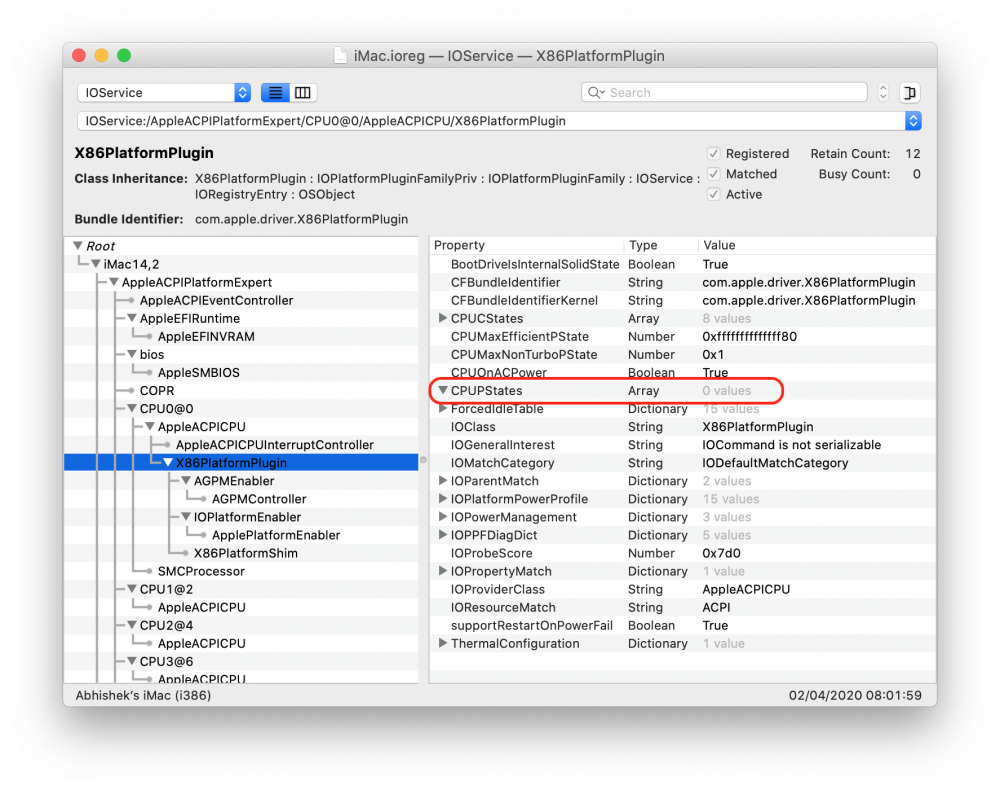
Task: Select the CPU2@4 tree entry
Action: click(166, 625)
